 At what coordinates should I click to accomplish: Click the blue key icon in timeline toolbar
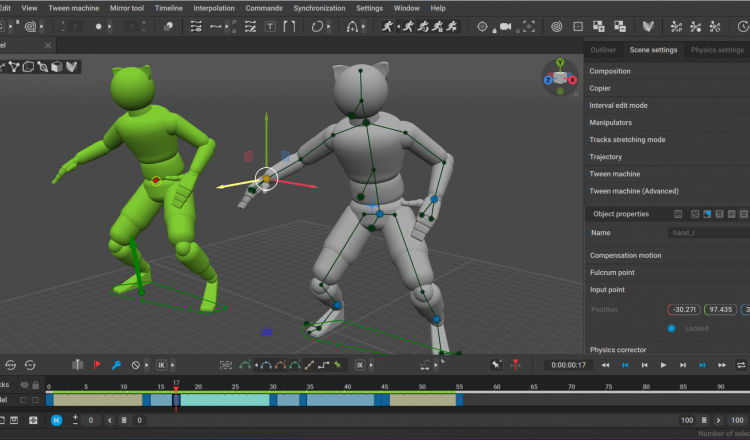pos(116,365)
